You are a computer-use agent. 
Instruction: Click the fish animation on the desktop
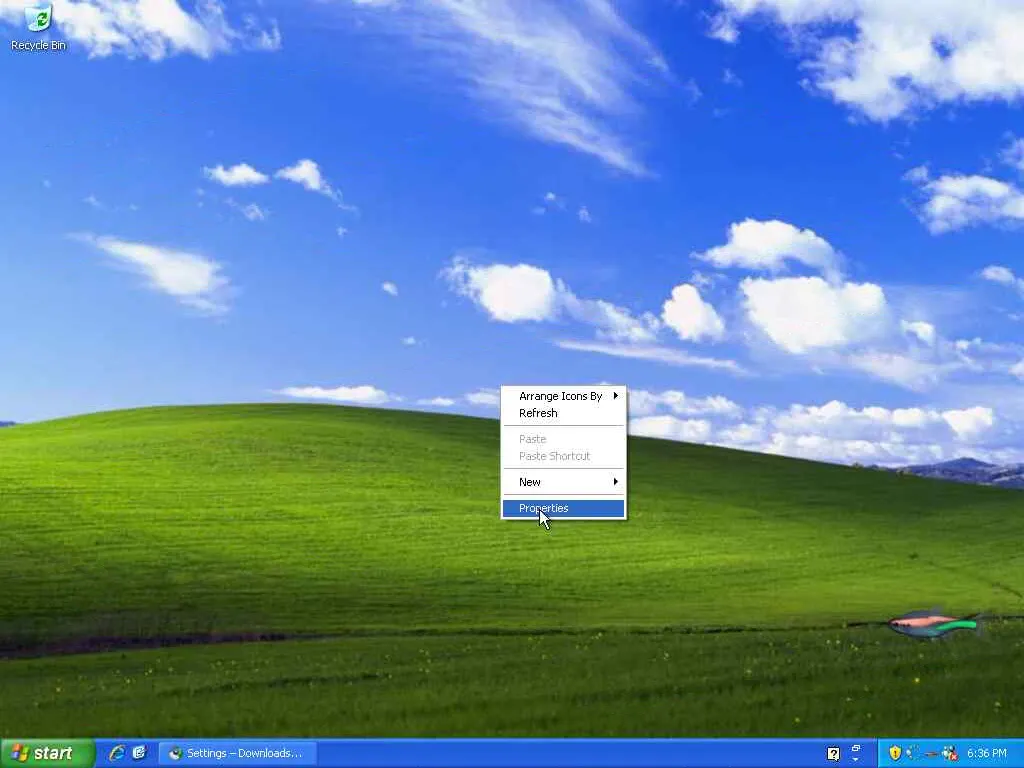click(935, 624)
